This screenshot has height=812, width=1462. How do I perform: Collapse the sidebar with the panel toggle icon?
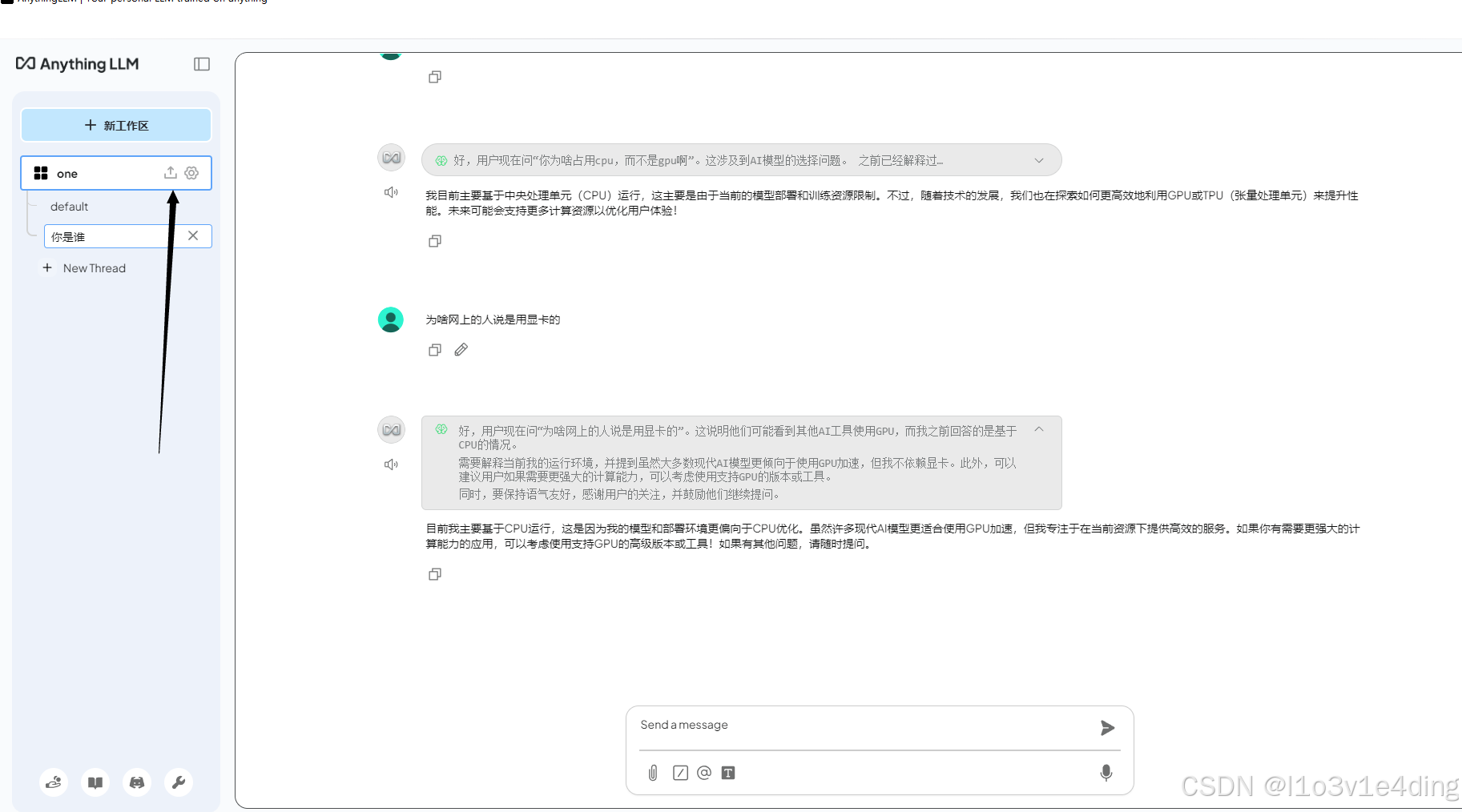click(x=202, y=64)
